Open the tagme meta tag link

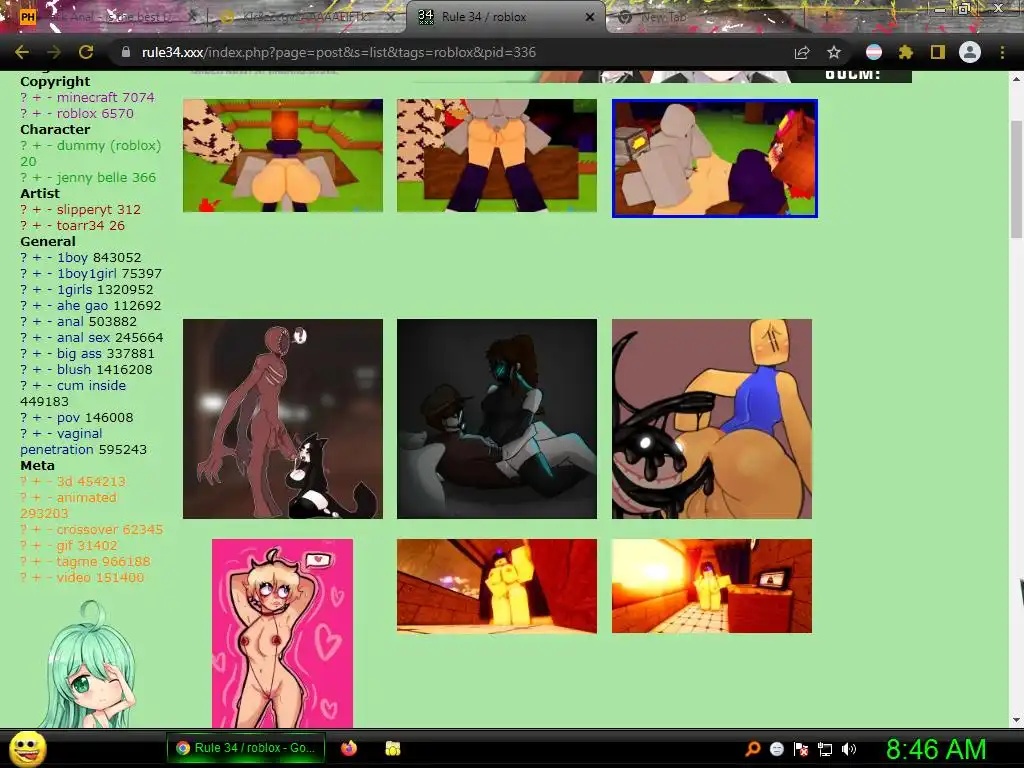(77, 561)
